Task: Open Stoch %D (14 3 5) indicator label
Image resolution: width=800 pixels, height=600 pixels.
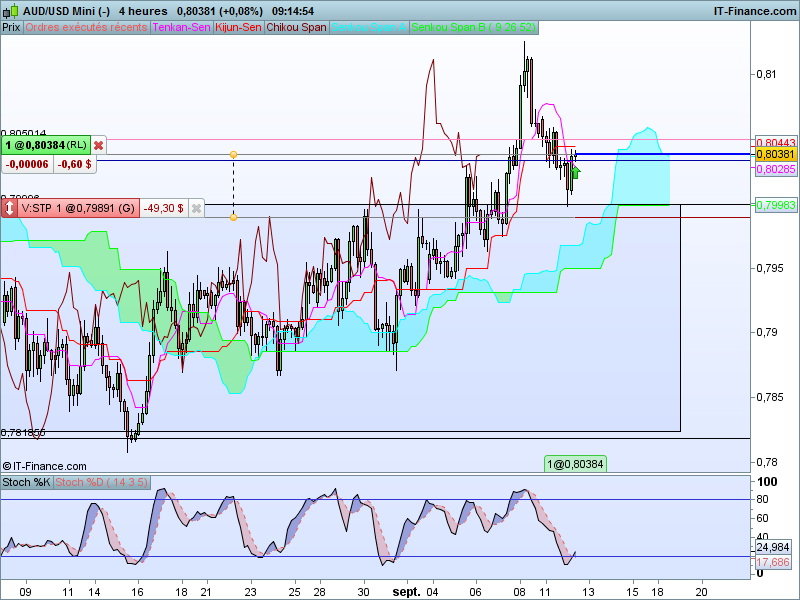Action: [102, 482]
